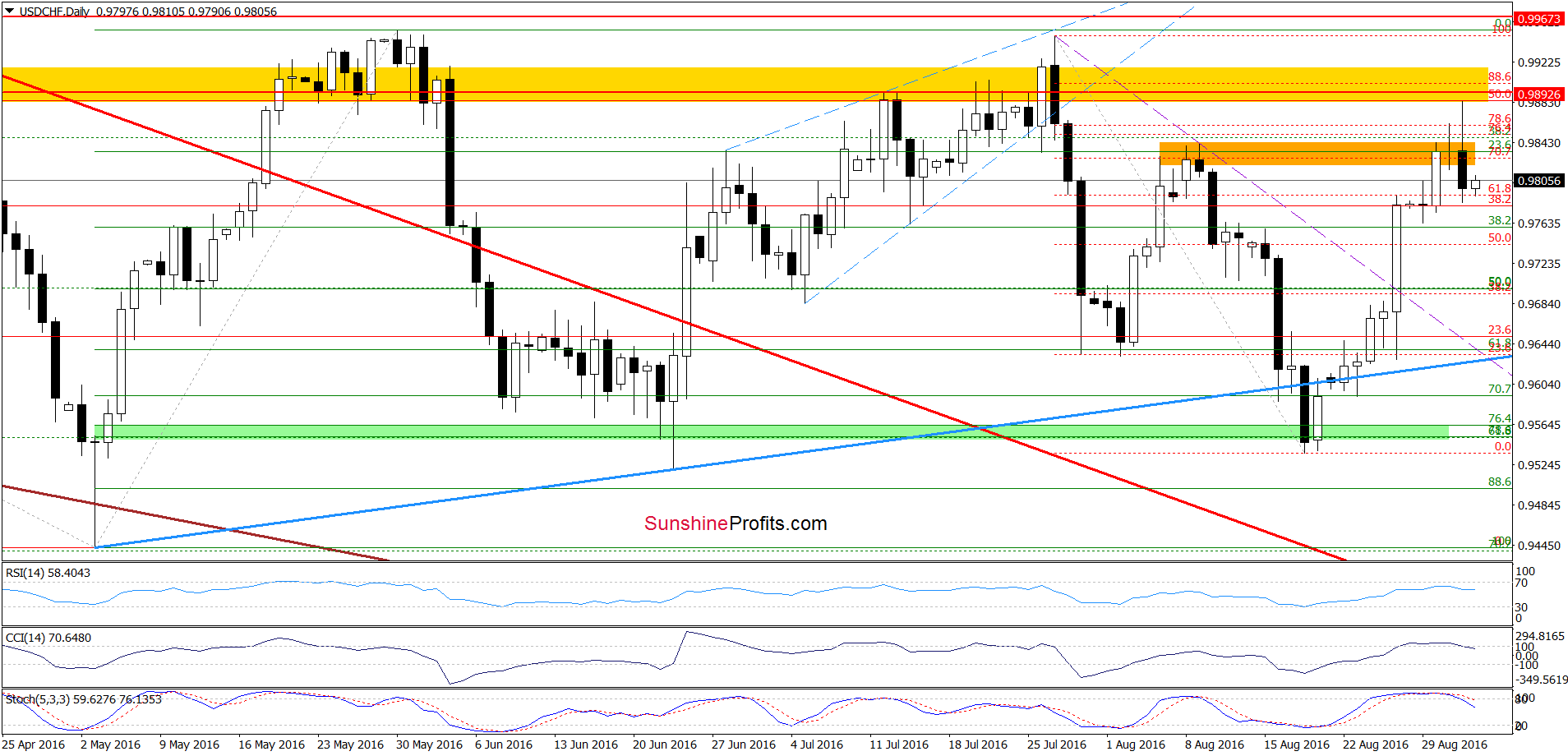
Task: Click the 0.94845 price axis value
Action: [1538, 505]
